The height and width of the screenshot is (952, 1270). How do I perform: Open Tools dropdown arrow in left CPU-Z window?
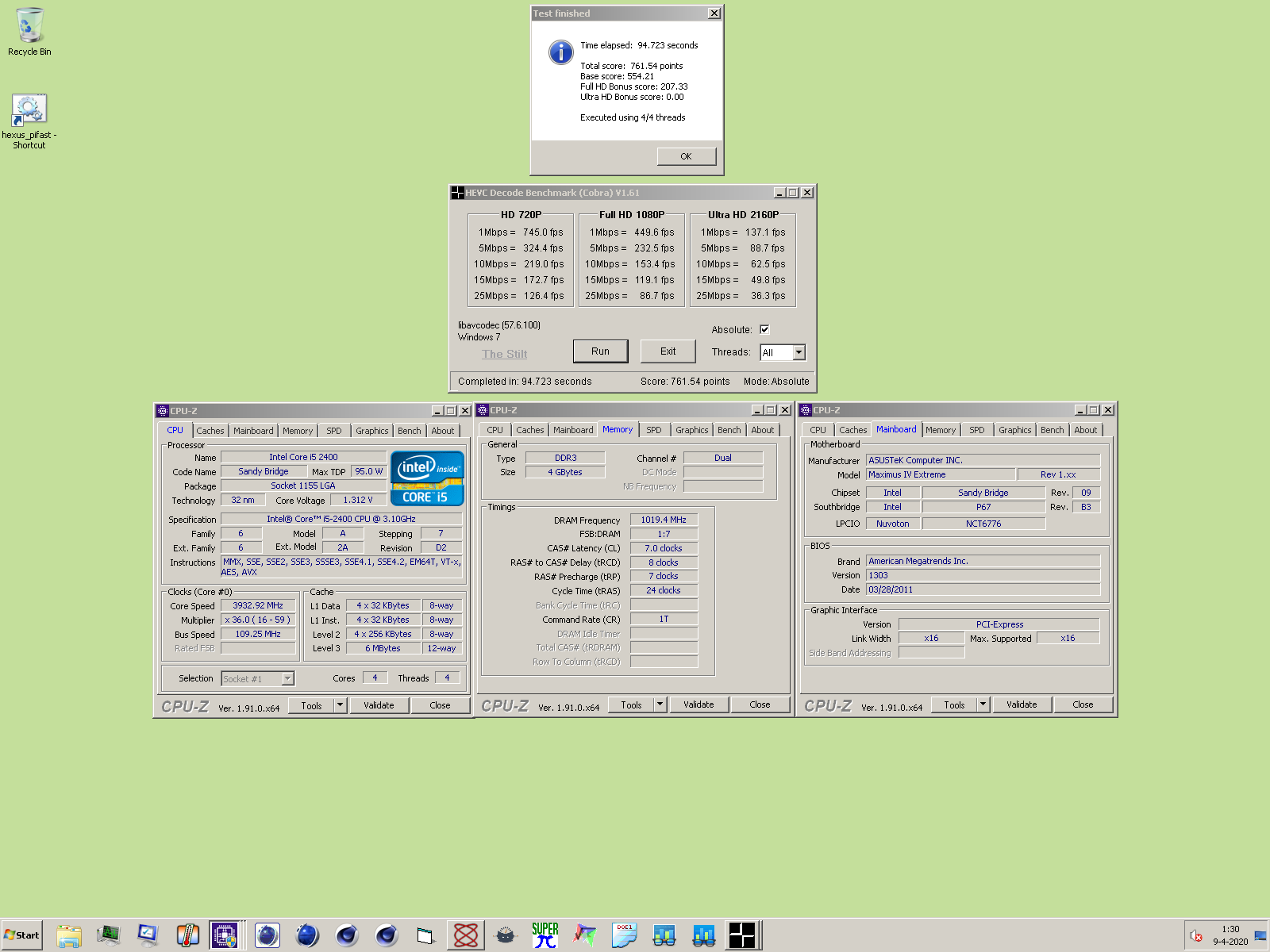340,705
